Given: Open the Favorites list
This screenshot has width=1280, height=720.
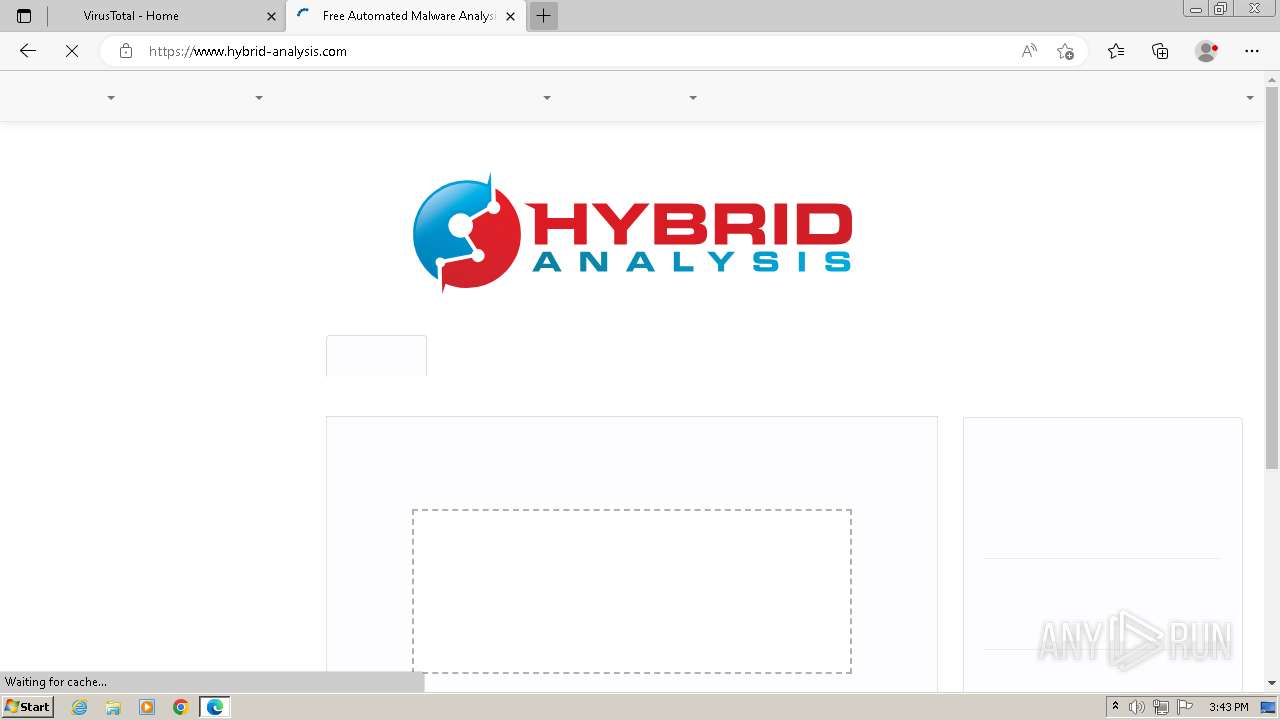Looking at the screenshot, I should coord(1116,51).
